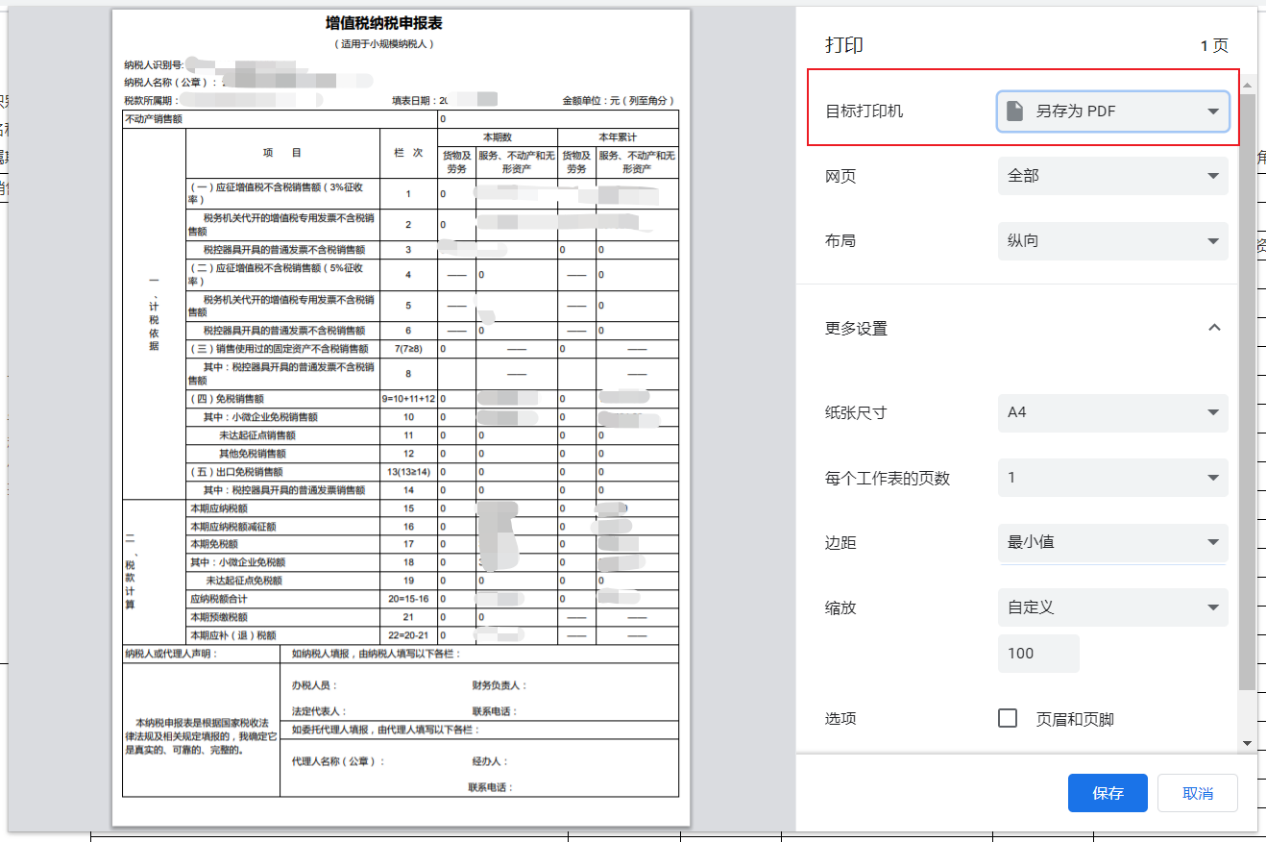This screenshot has width=1266, height=842.
Task: Click the 栏次 column header
Action: [x=408, y=153]
